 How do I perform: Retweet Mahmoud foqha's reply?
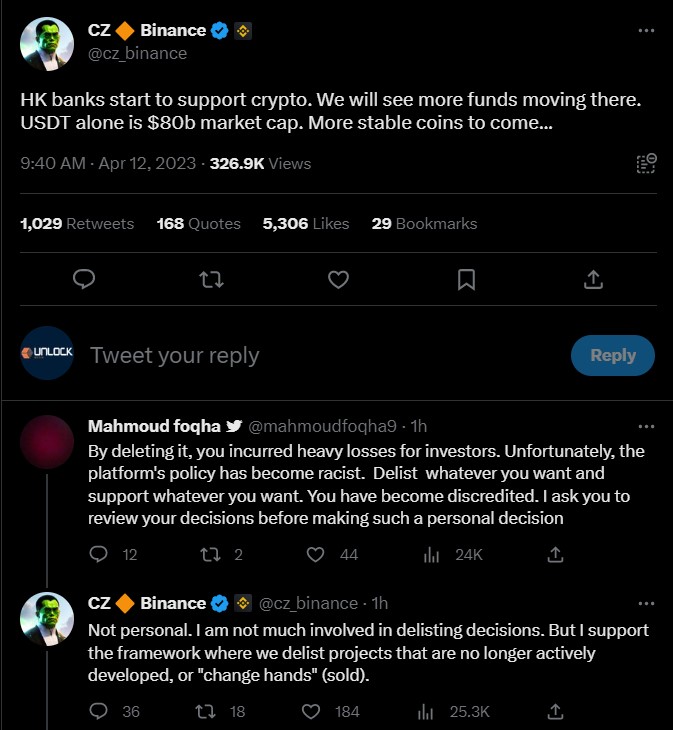[212, 554]
